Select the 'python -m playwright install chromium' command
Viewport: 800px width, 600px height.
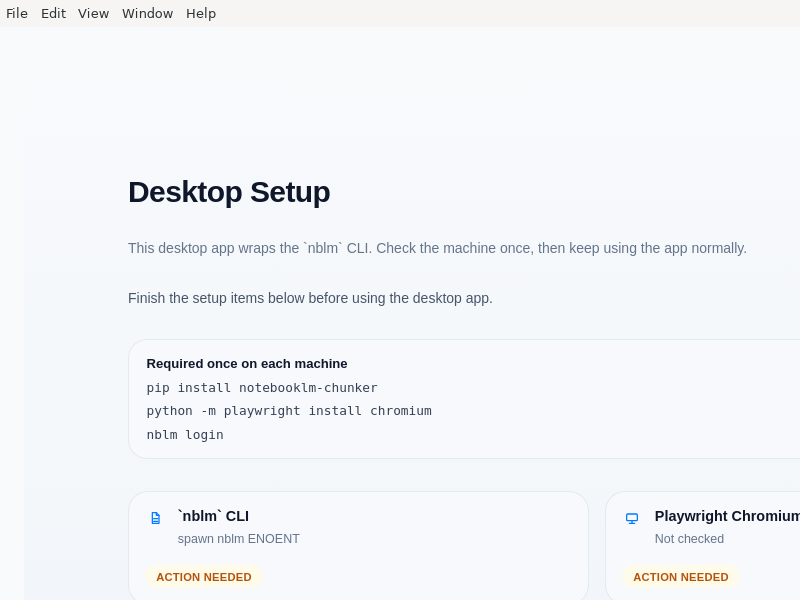pyautogui.click(x=289, y=411)
